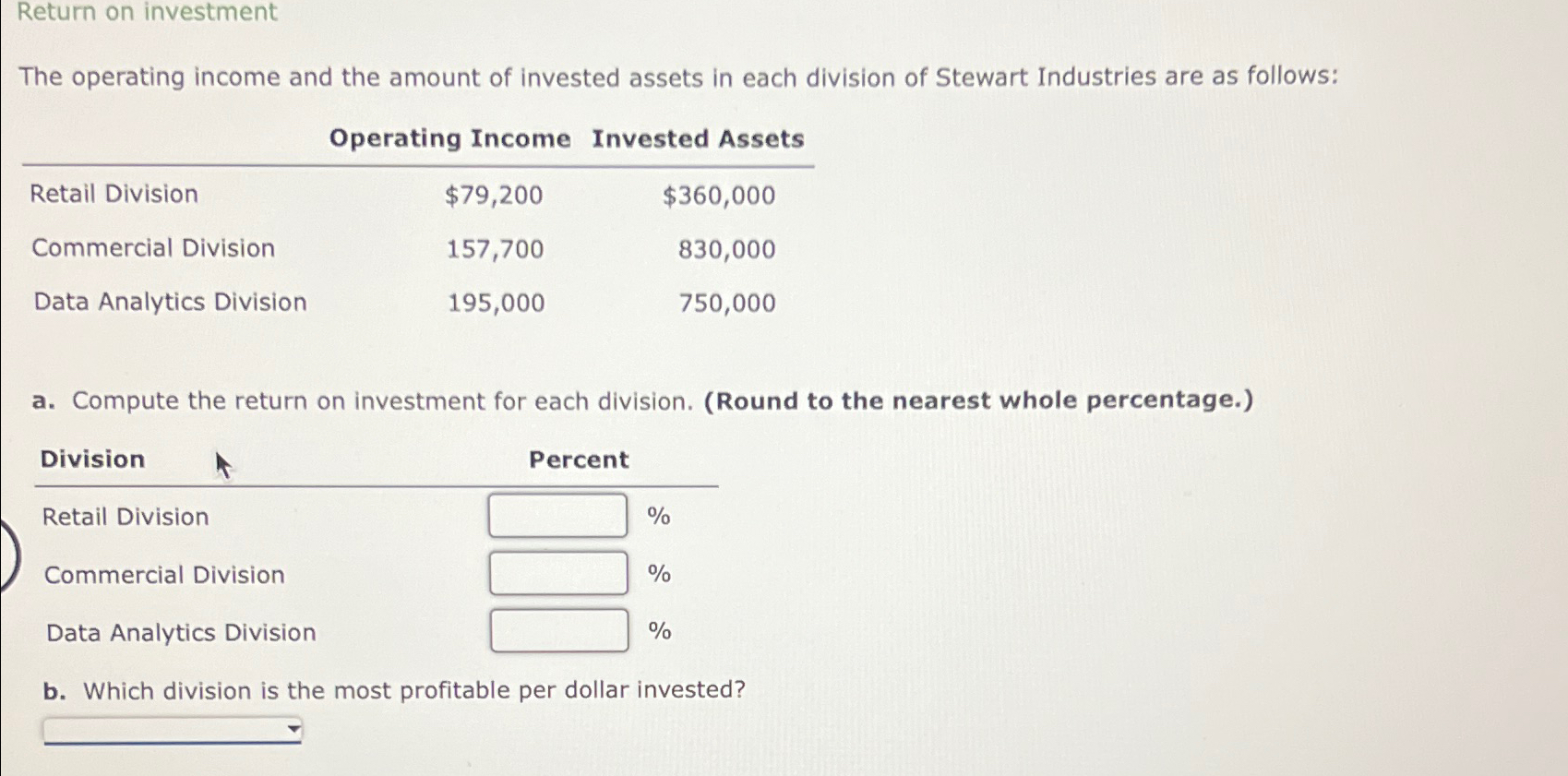
Task: Click the Operating Income column header
Action: [449, 138]
